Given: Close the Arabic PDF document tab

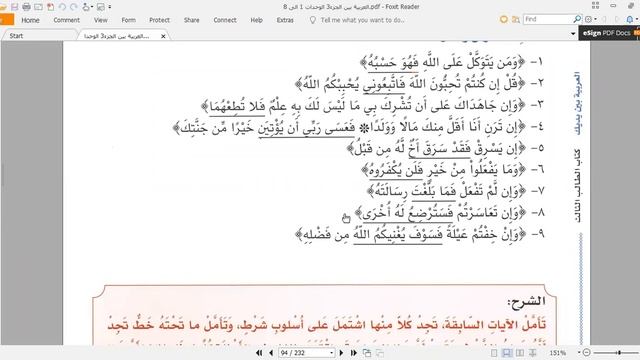Looking at the screenshot, I should pos(163,36).
